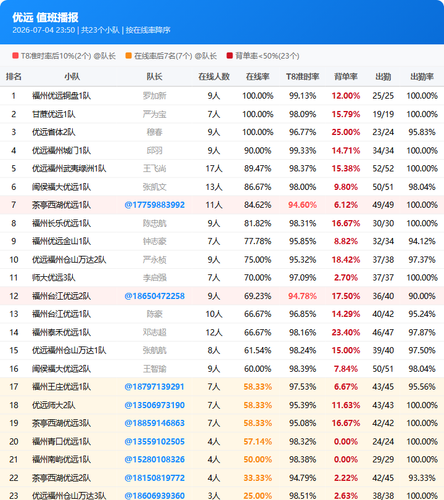Select team 福州优远金山1队
Screen dimensions: 444x500
pyautogui.click(x=61, y=241)
